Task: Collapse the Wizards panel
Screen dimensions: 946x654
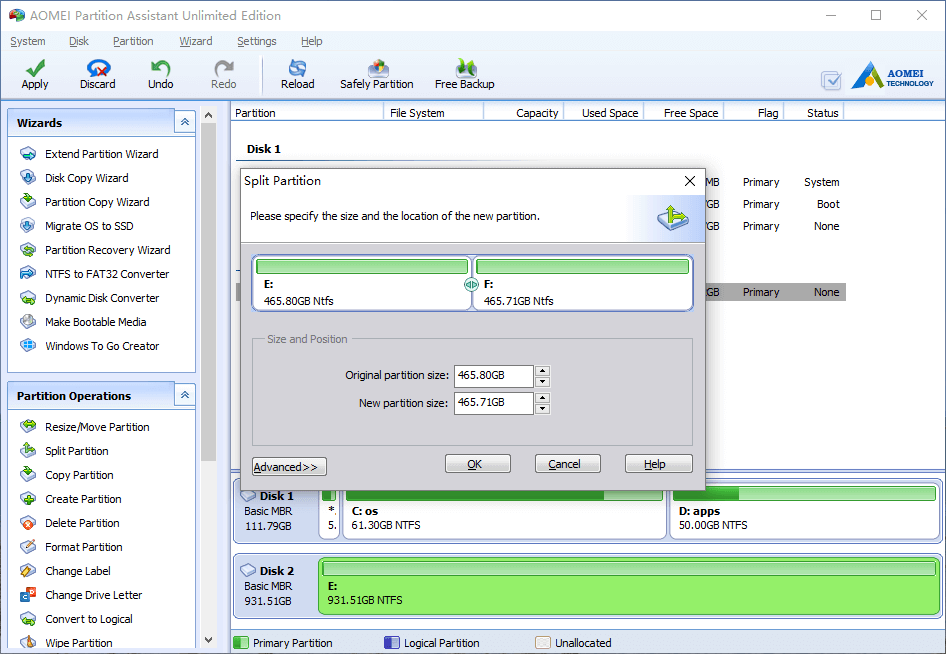Action: 185,122
